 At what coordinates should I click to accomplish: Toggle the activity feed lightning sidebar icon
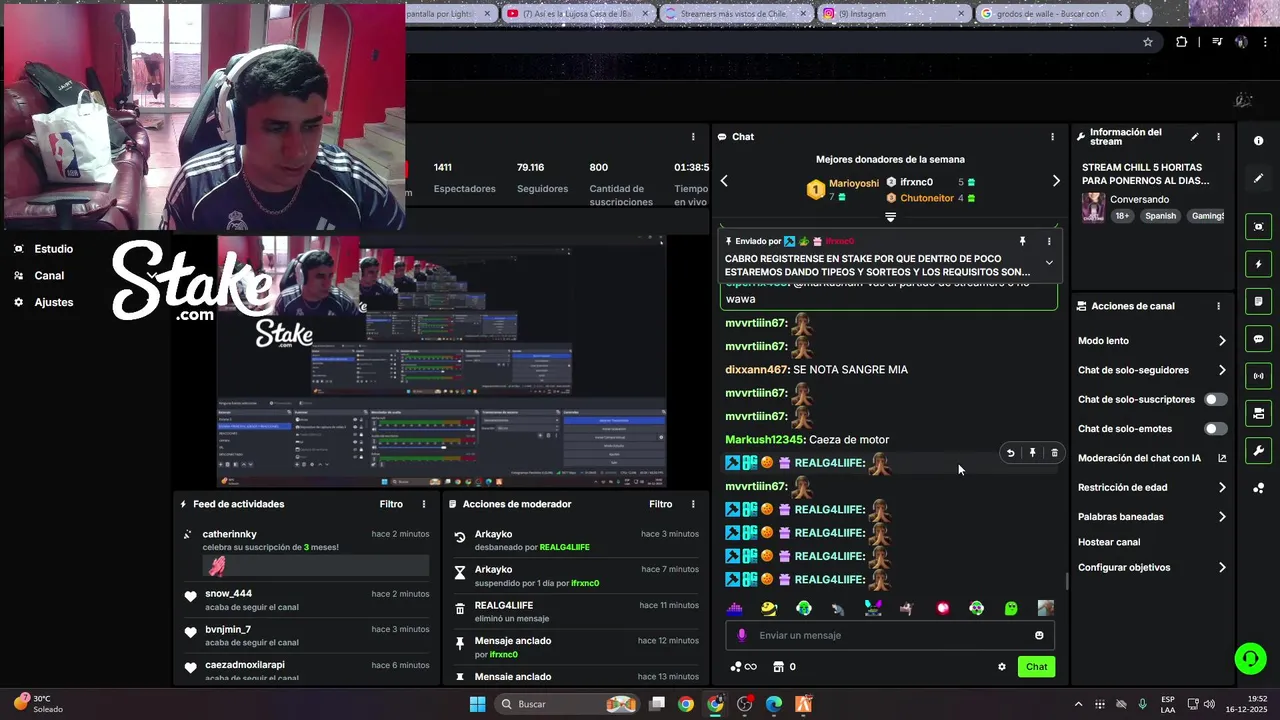tap(1258, 265)
